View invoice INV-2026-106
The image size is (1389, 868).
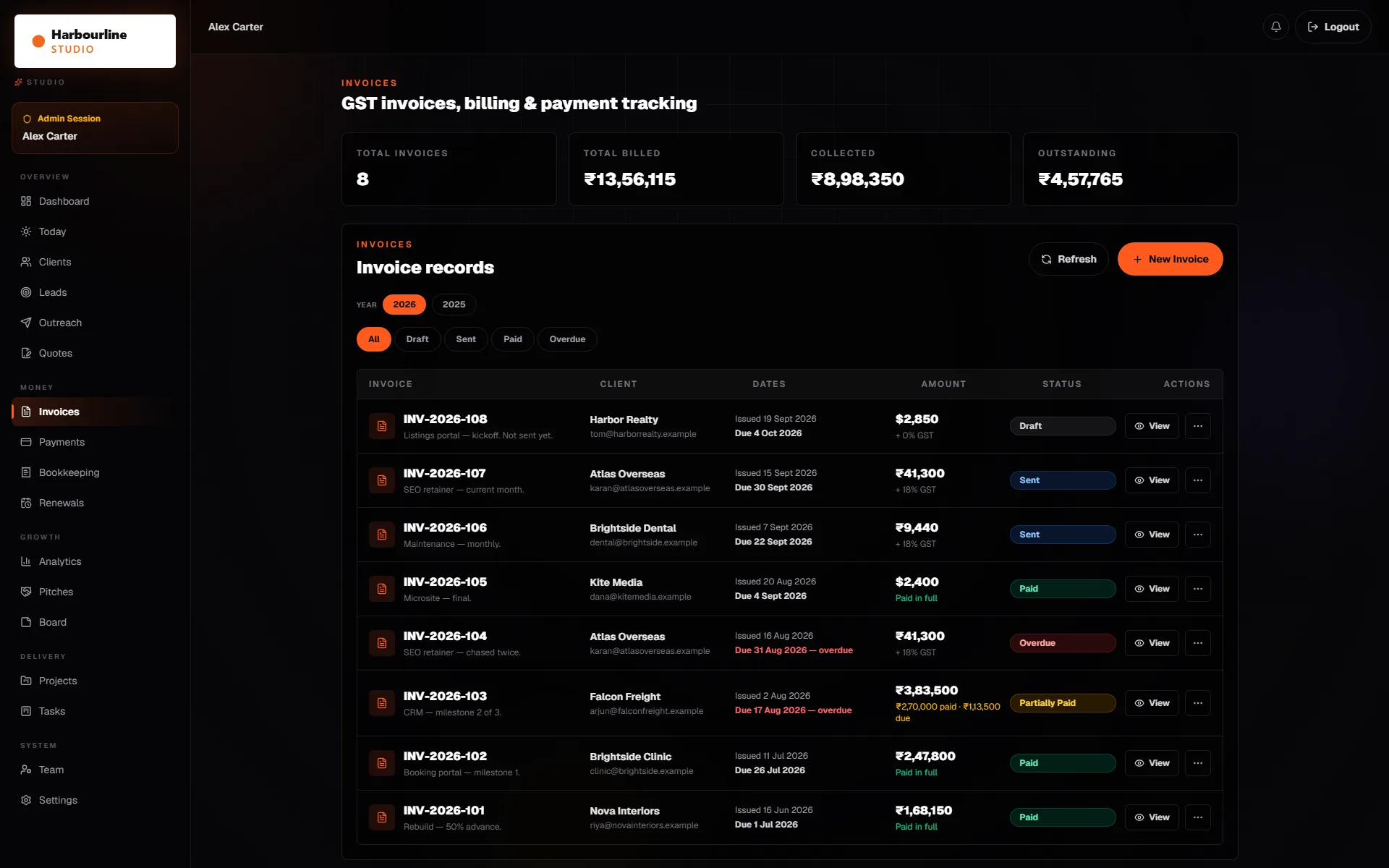coord(1152,535)
